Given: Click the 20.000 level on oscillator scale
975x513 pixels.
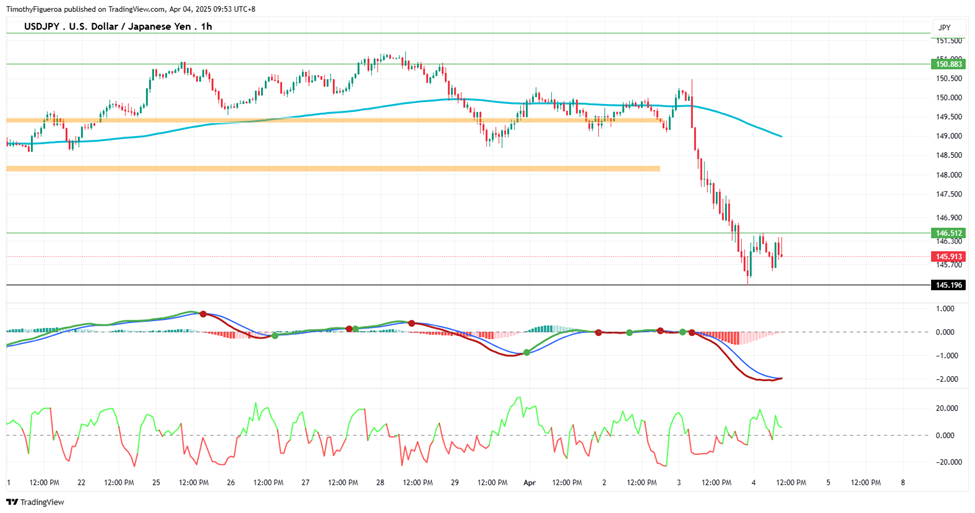Looking at the screenshot, I should [x=946, y=409].
